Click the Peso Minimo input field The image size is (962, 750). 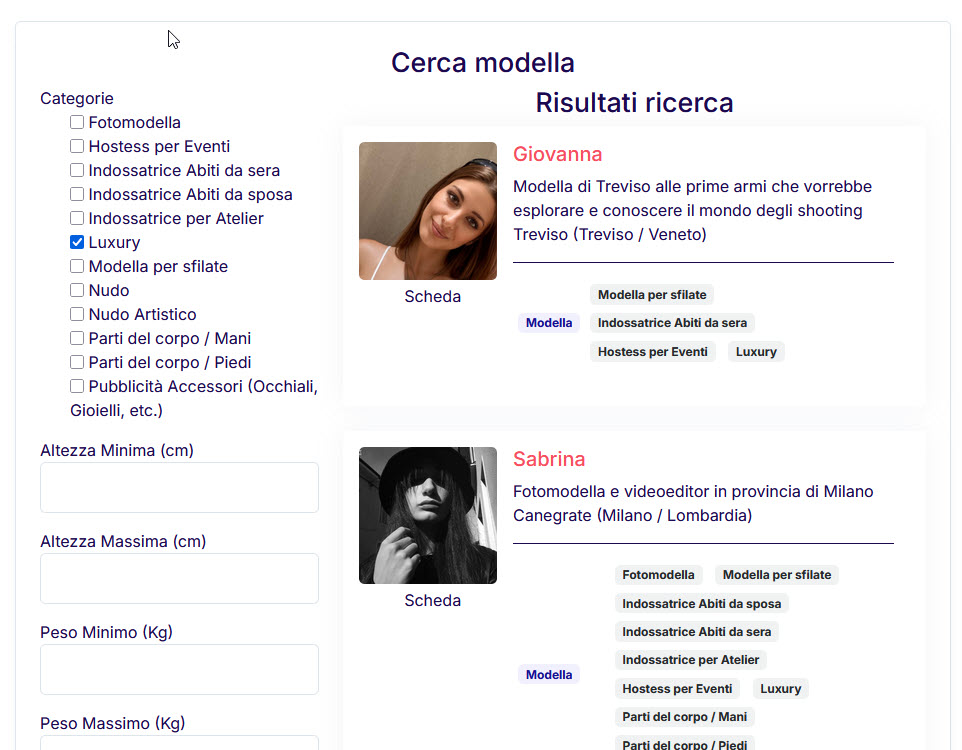[x=179, y=669]
